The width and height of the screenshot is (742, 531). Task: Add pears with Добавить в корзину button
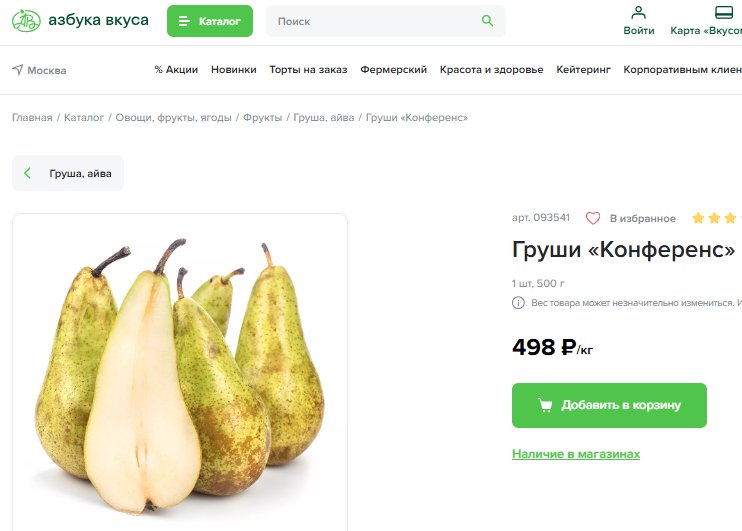coord(609,405)
